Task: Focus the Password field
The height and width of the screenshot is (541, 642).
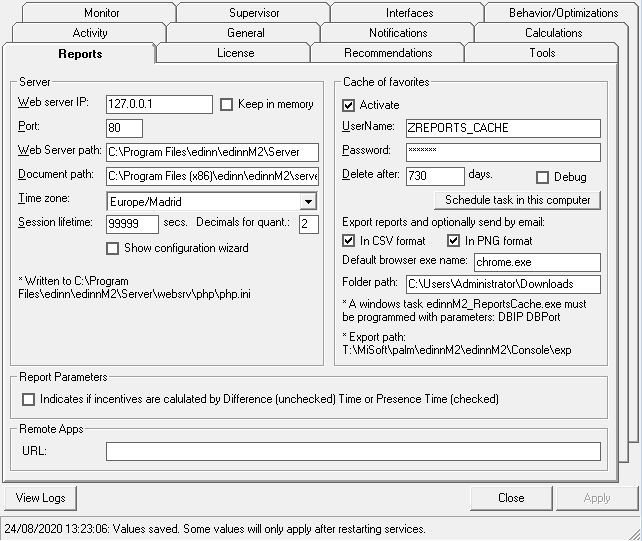Action: [503, 152]
